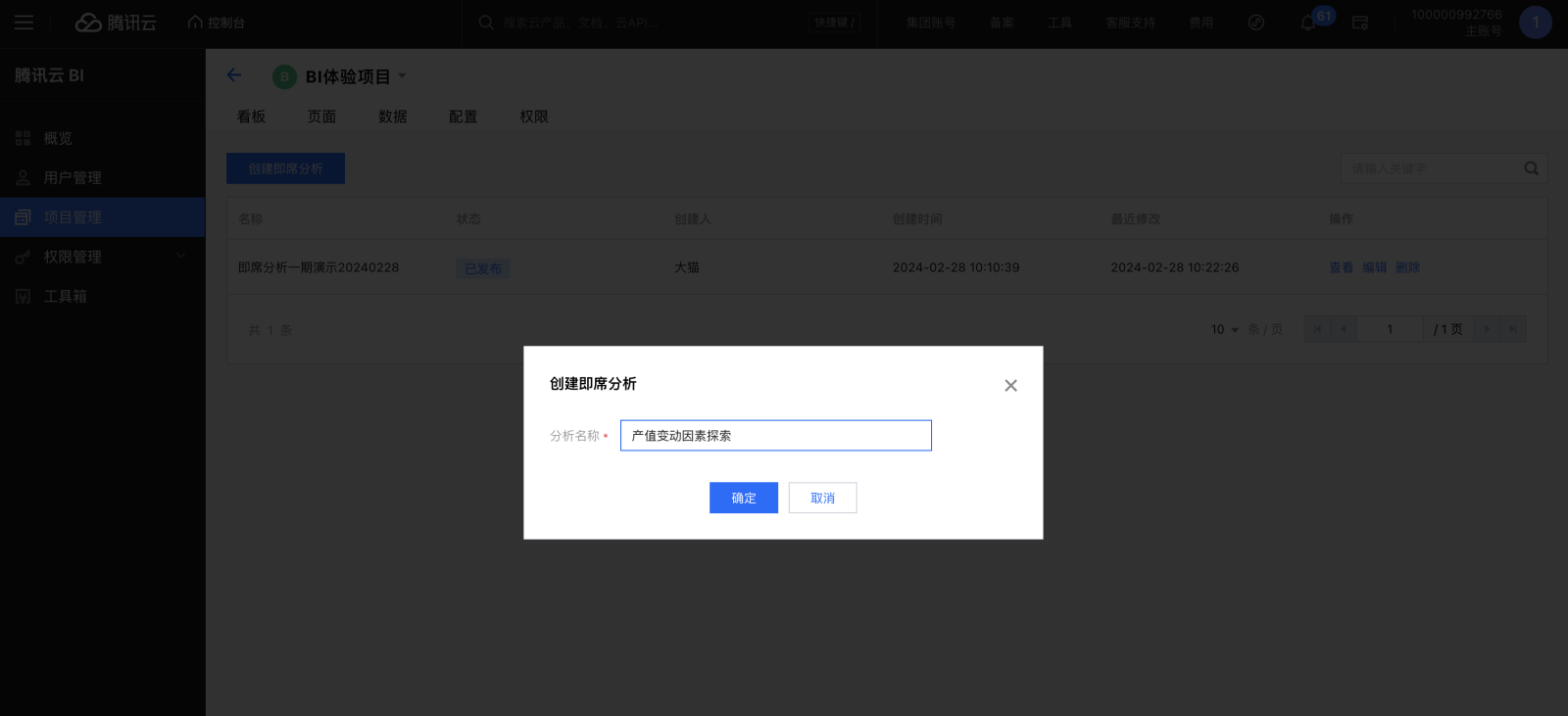
Task: Click last modified time 2024-02-28 10:22:26
Action: [x=1174, y=267]
